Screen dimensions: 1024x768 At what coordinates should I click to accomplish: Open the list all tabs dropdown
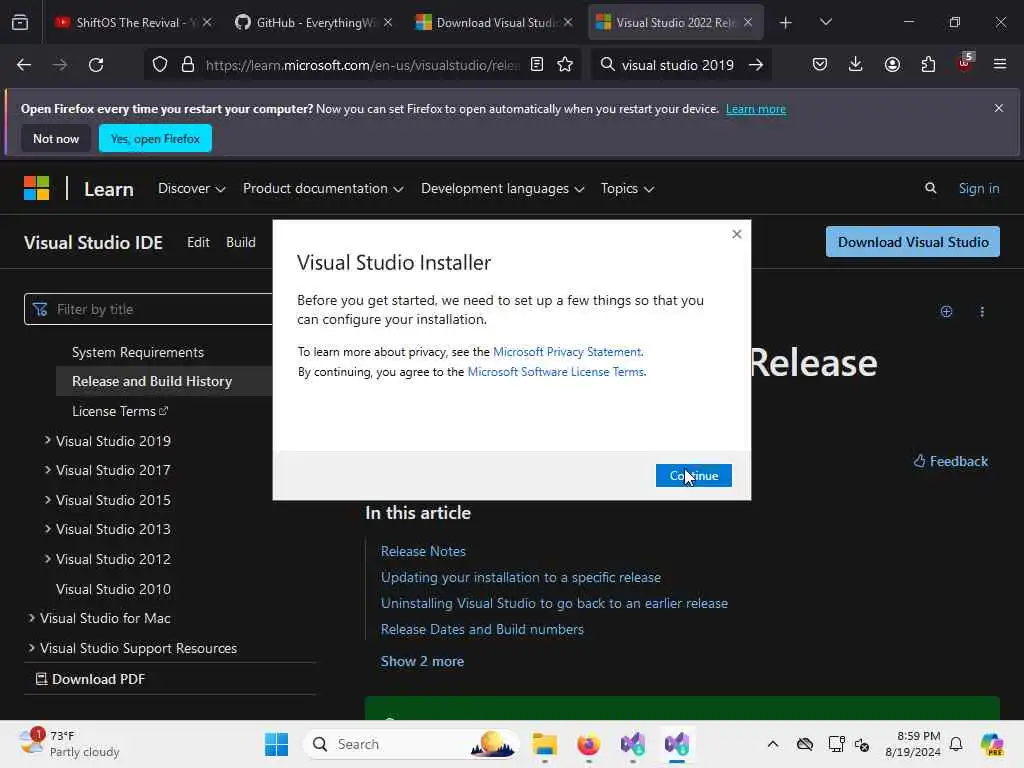(825, 22)
